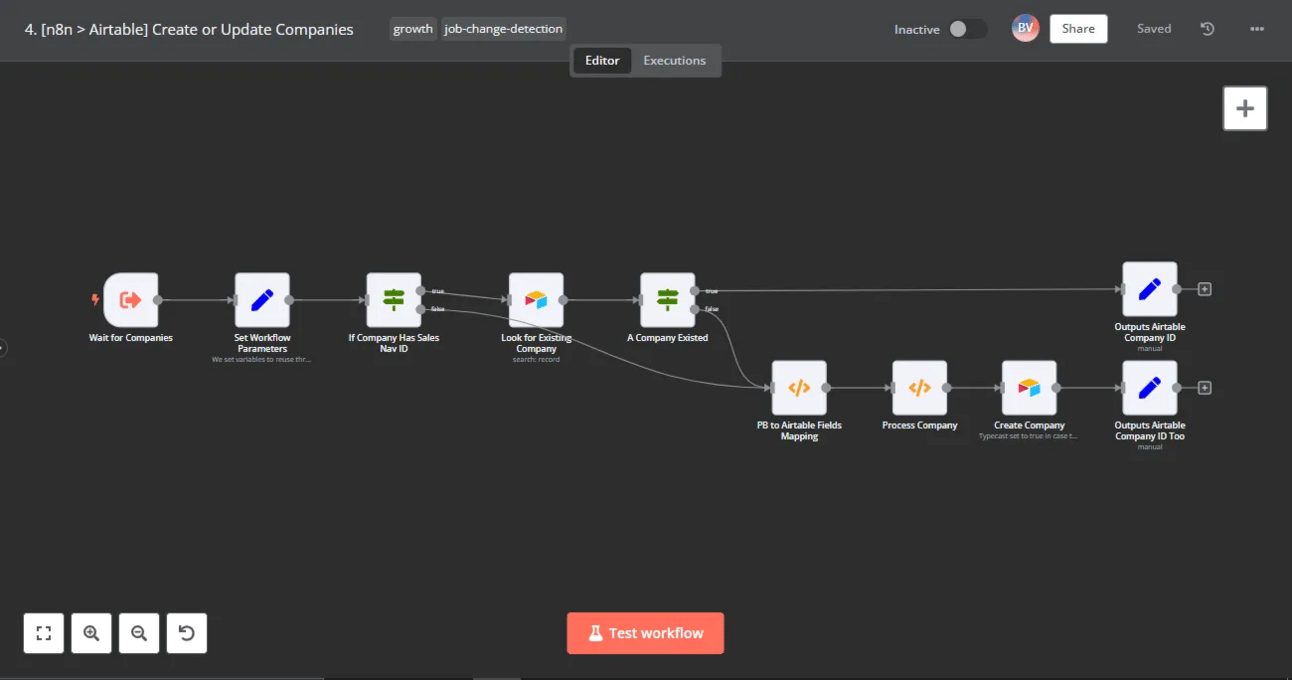Click the true output of A Company Existed
Image resolution: width=1292 pixels, height=680 pixels.
[x=695, y=291]
